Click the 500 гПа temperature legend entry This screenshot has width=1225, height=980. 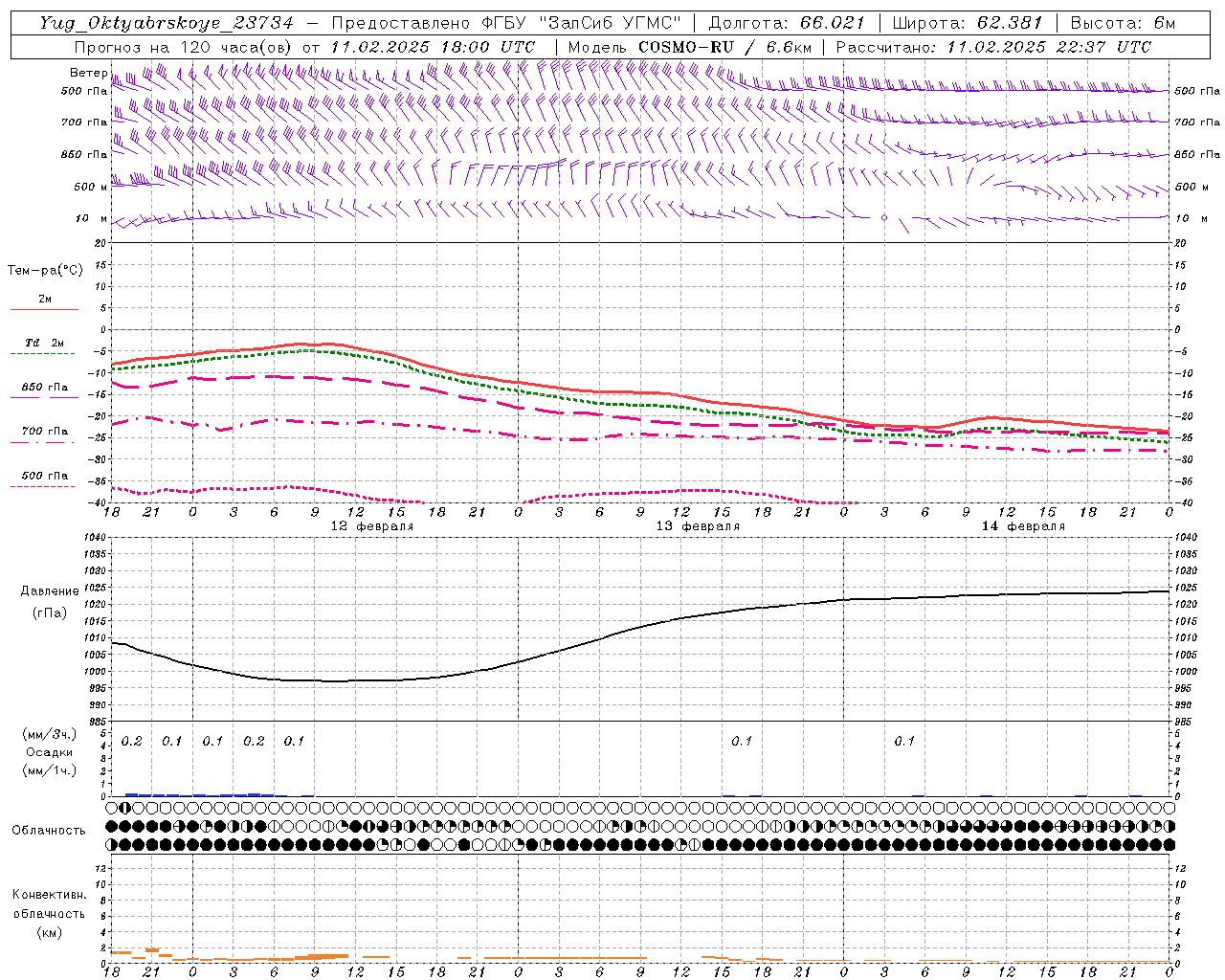[44, 476]
